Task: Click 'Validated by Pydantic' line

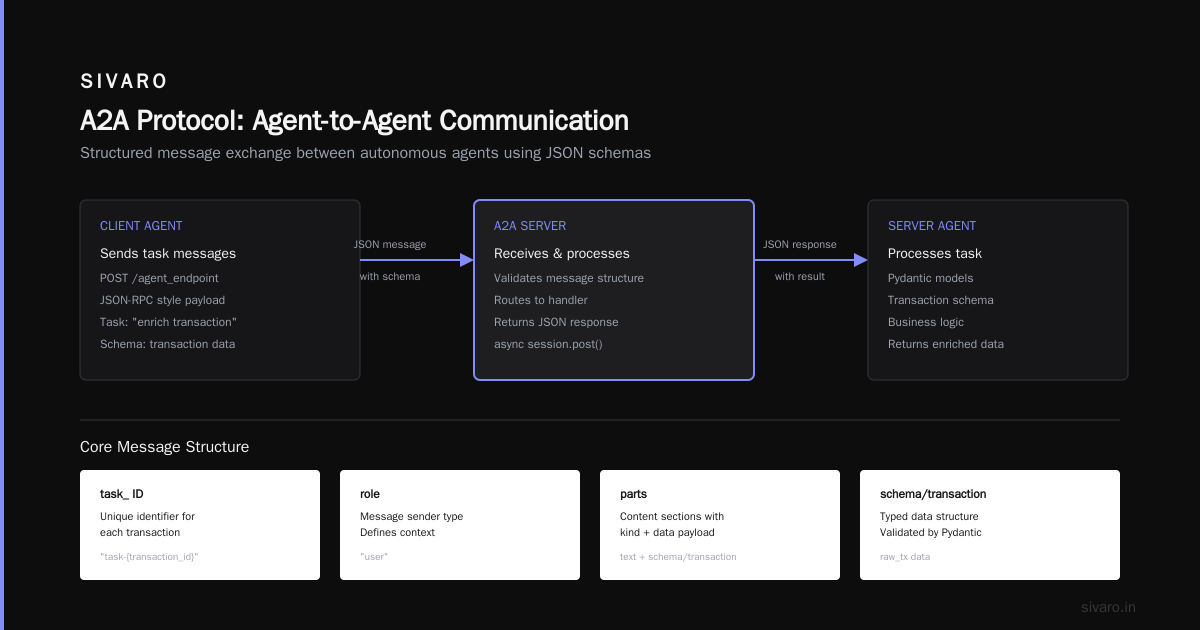Action: point(931,532)
